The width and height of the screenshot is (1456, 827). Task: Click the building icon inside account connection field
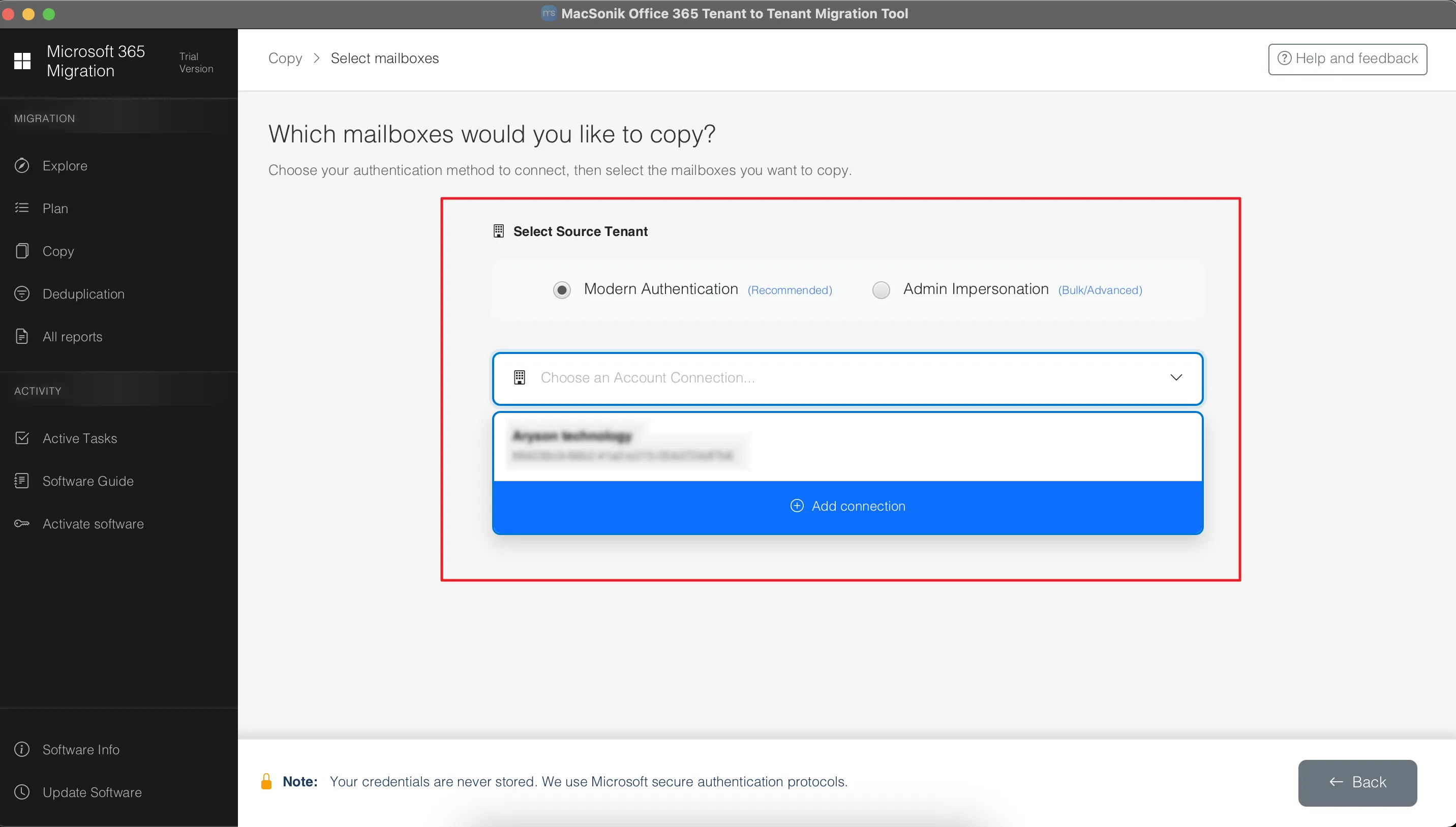[x=520, y=378]
